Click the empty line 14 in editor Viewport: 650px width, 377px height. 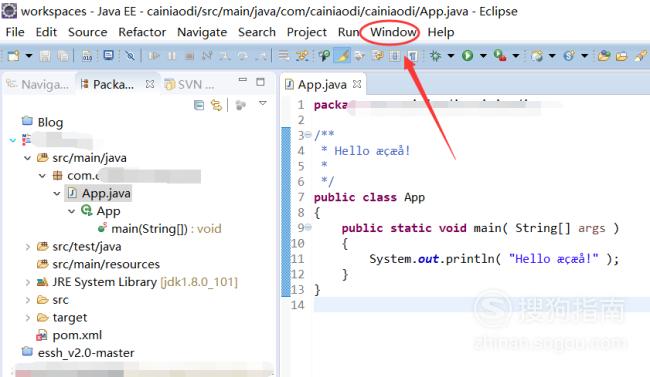coord(482,305)
